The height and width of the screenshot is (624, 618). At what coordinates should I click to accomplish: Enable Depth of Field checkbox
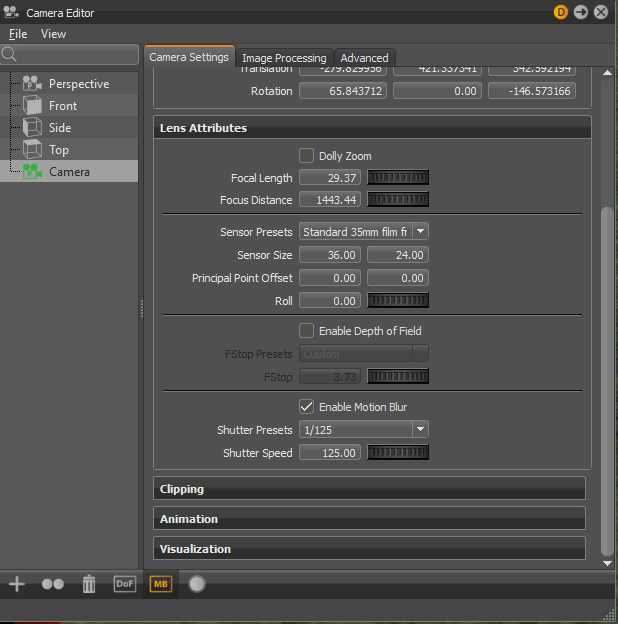tap(306, 330)
